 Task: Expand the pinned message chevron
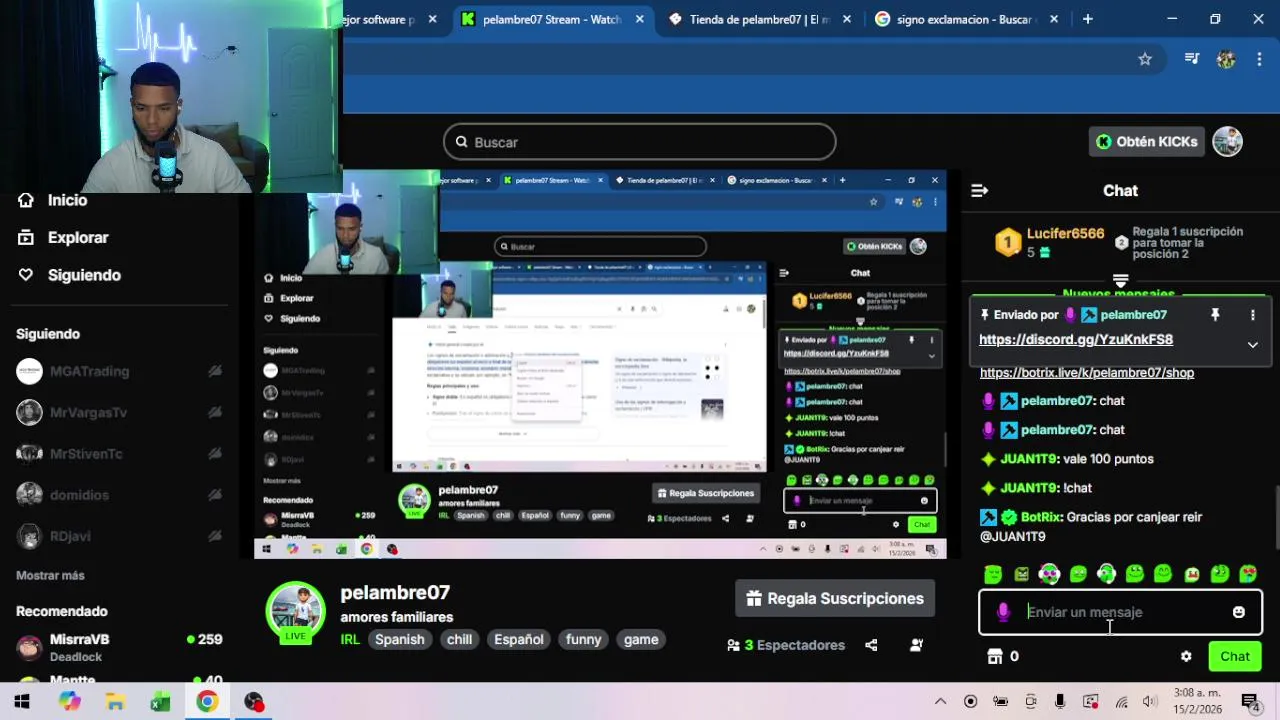click(1252, 344)
